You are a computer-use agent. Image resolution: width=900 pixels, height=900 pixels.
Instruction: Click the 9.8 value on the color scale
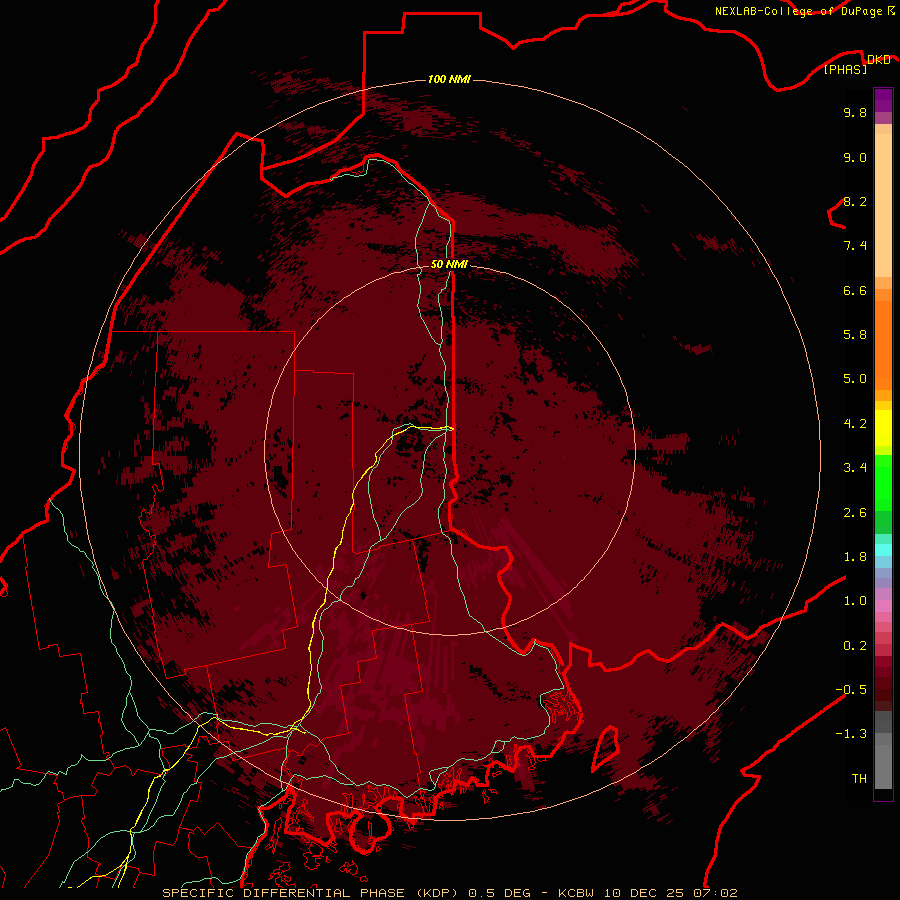coord(855,113)
